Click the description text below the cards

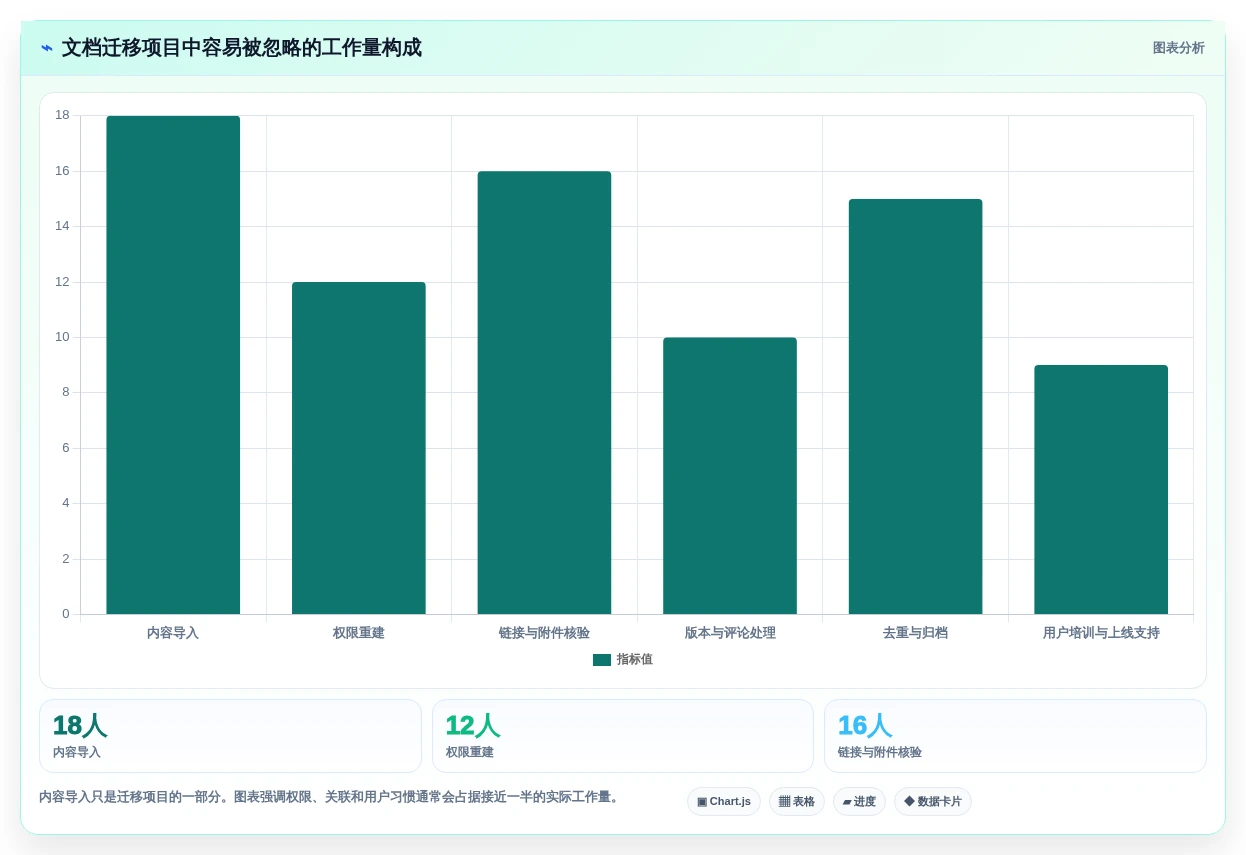[x=330, y=797]
